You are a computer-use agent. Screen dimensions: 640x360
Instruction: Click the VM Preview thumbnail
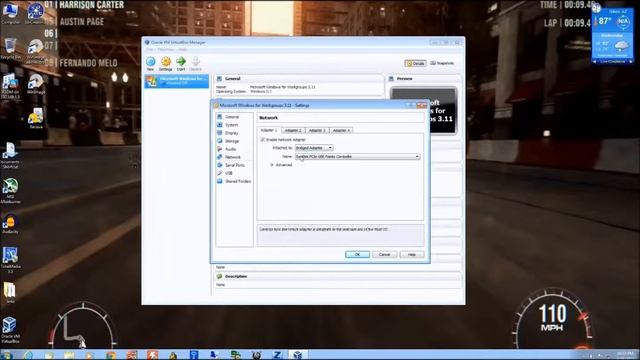click(x=423, y=110)
